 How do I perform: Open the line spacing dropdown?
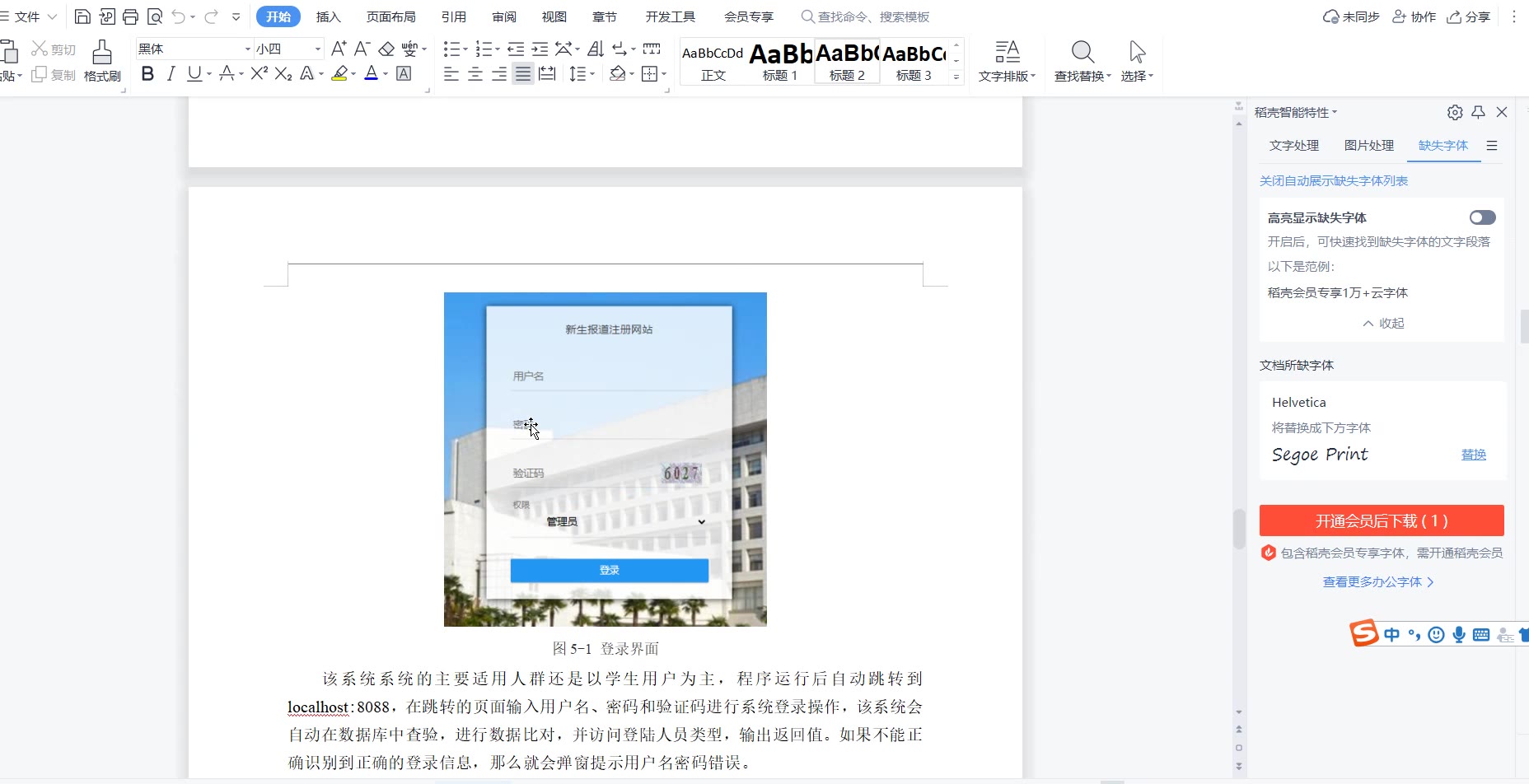[582, 74]
